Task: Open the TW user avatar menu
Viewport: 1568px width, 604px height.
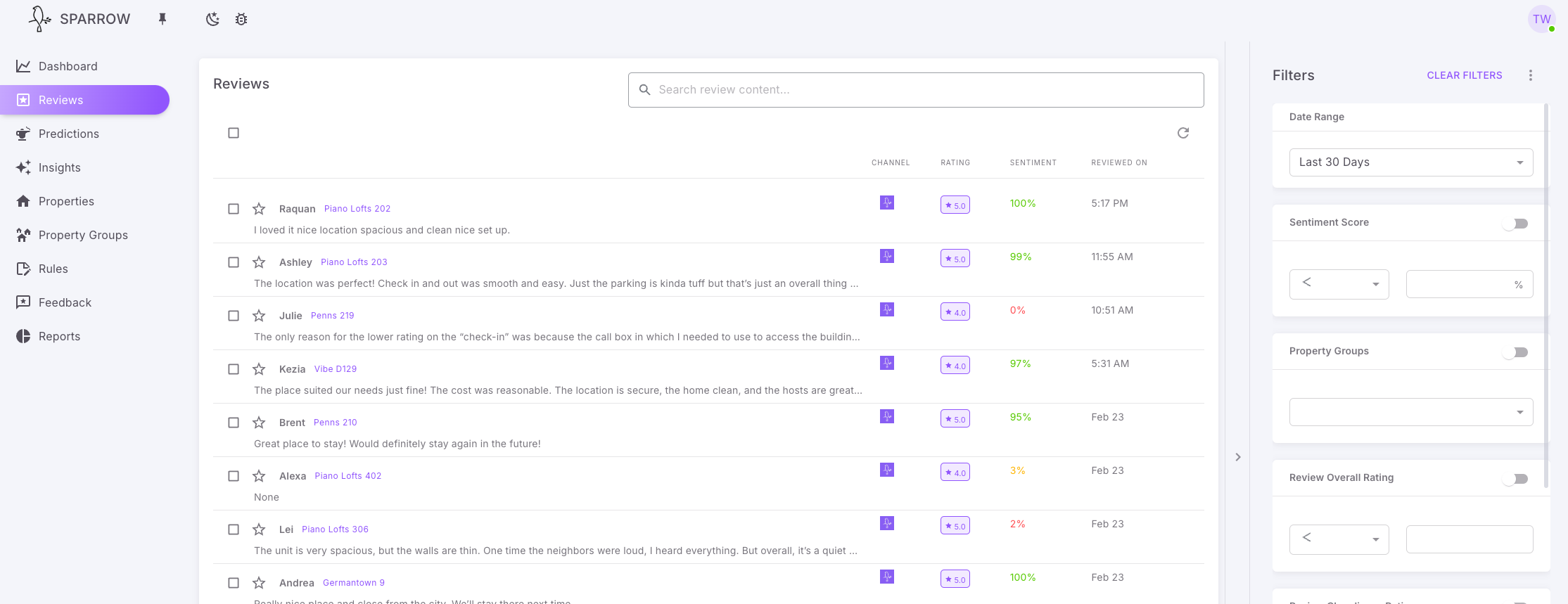Action: tap(1541, 19)
